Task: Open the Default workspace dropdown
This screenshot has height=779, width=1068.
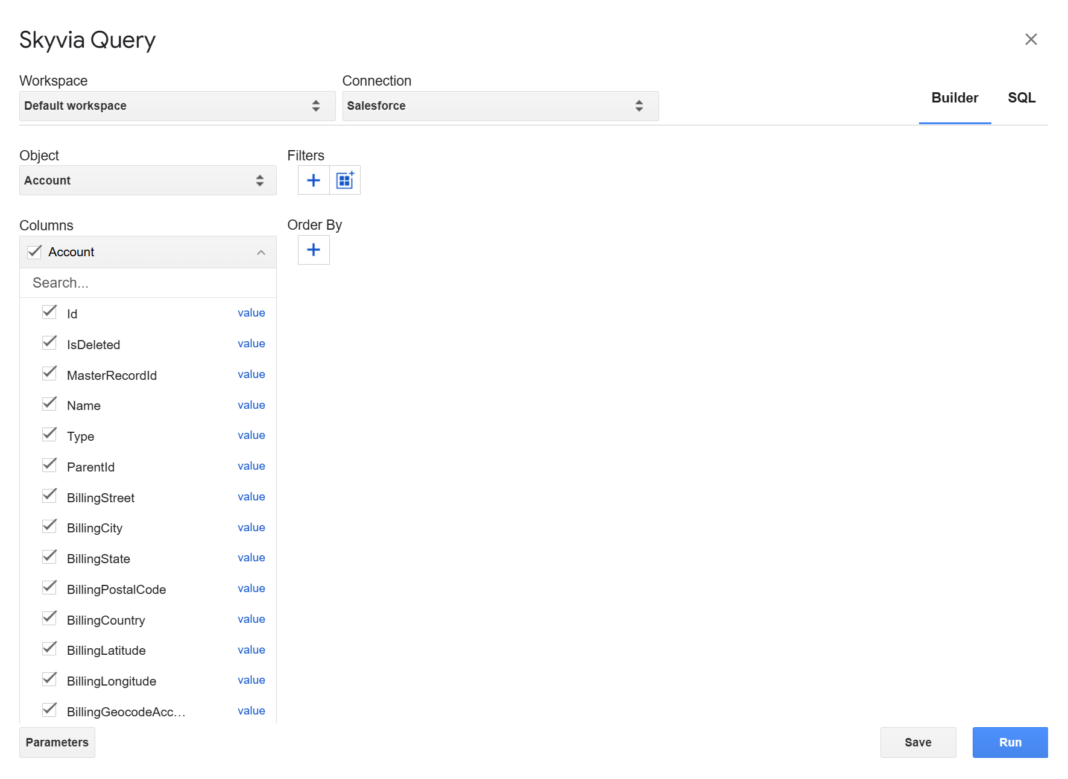Action: pos(176,105)
